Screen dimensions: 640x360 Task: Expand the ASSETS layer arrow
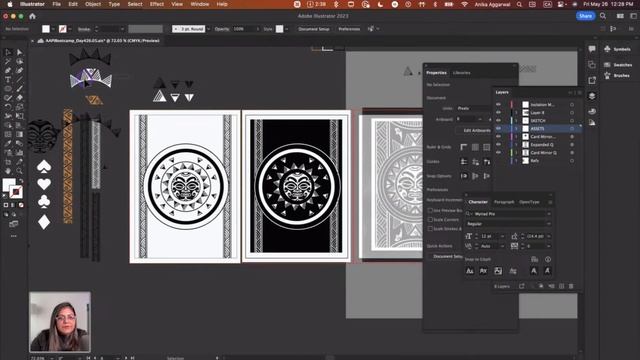(x=516, y=129)
